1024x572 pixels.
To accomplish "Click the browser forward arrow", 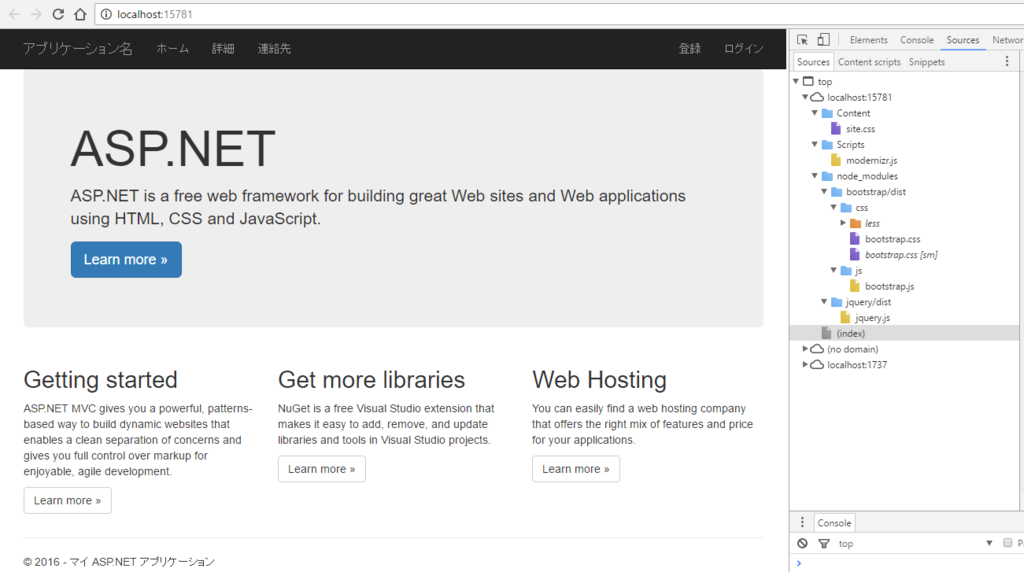I will 36,14.
